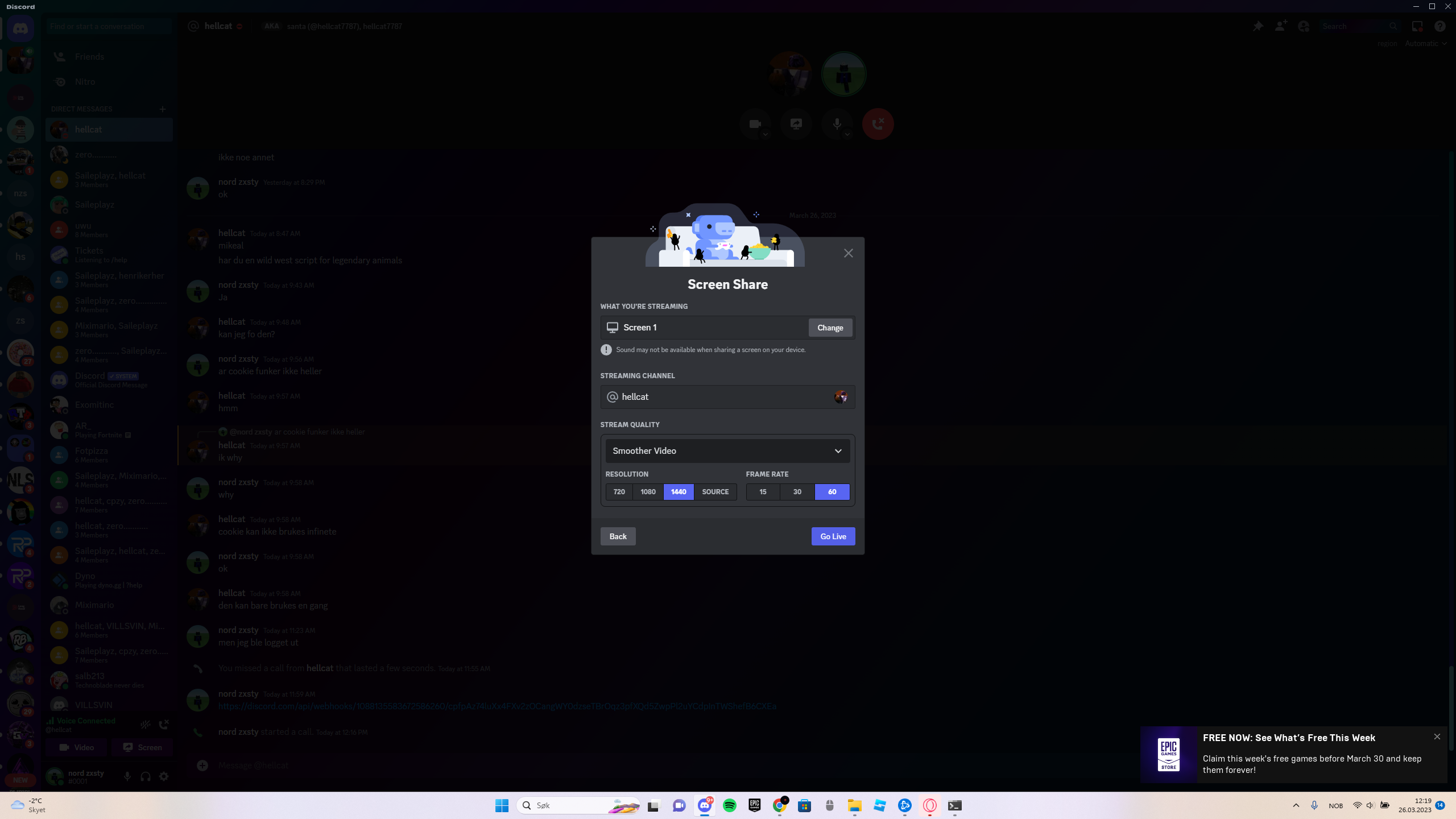Dismiss the Epic Games notification
This screenshot has height=819, width=1456.
click(1437, 737)
